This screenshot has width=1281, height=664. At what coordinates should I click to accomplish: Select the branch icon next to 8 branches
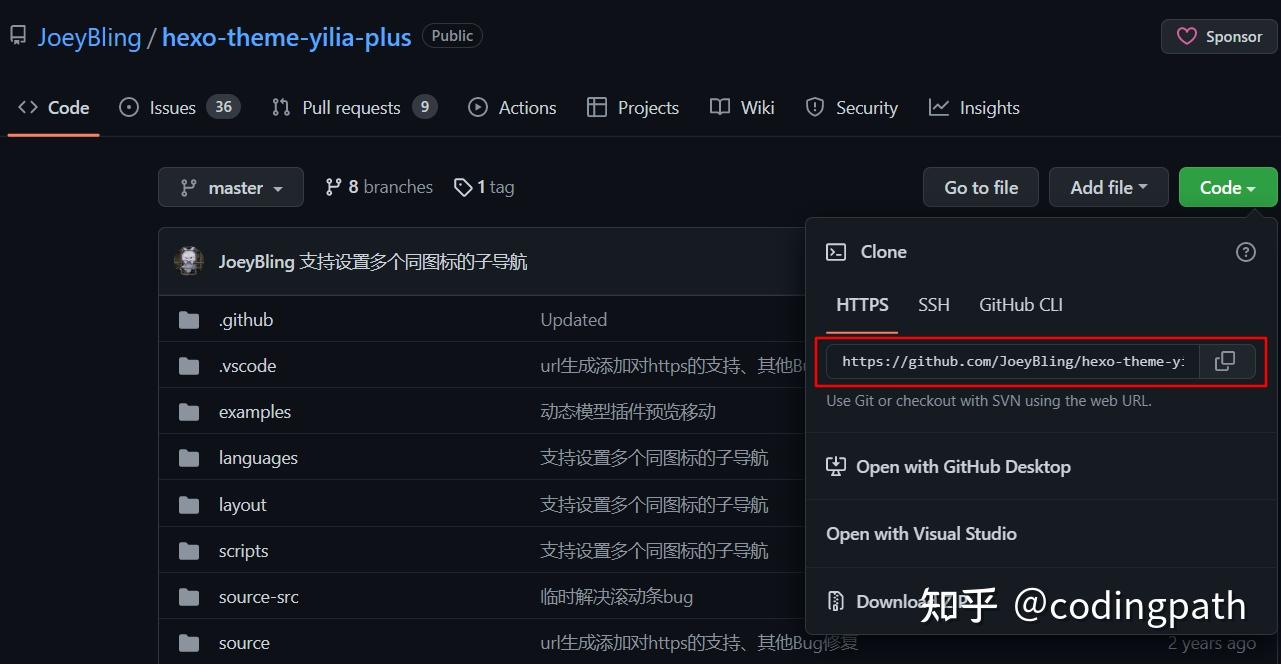pos(333,186)
